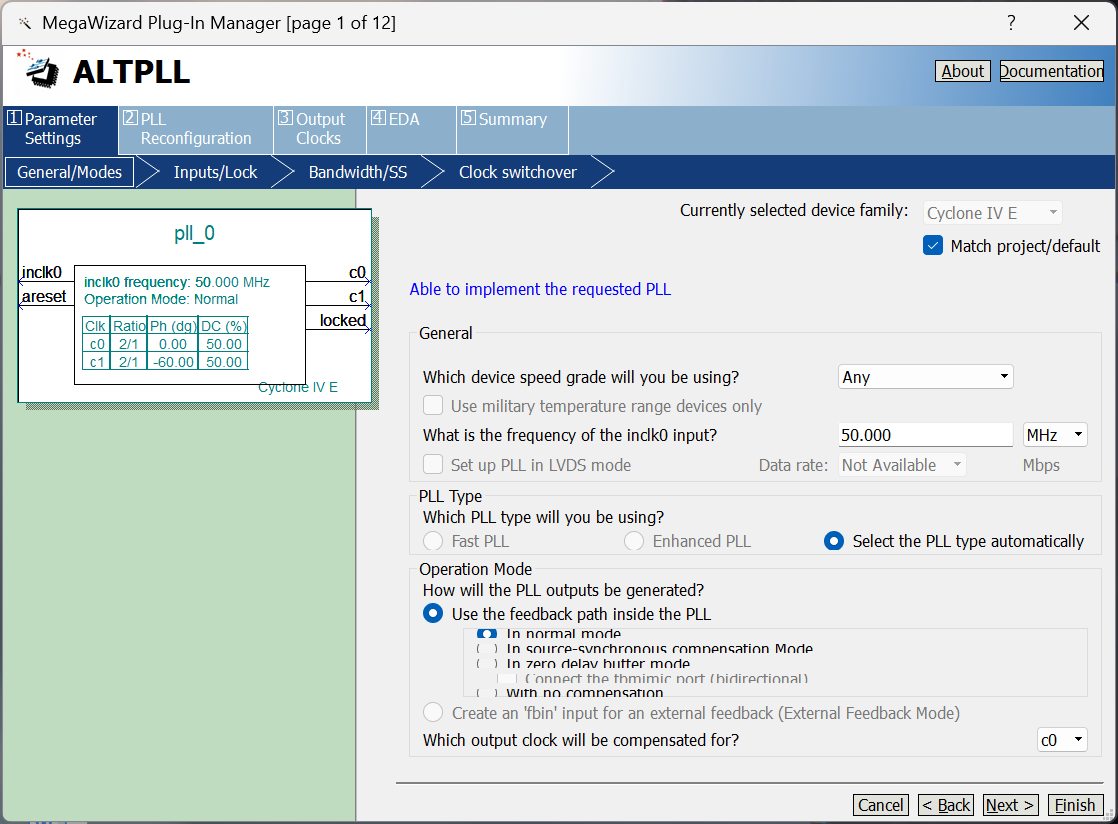Click the Back button

pyautogui.click(x=946, y=805)
